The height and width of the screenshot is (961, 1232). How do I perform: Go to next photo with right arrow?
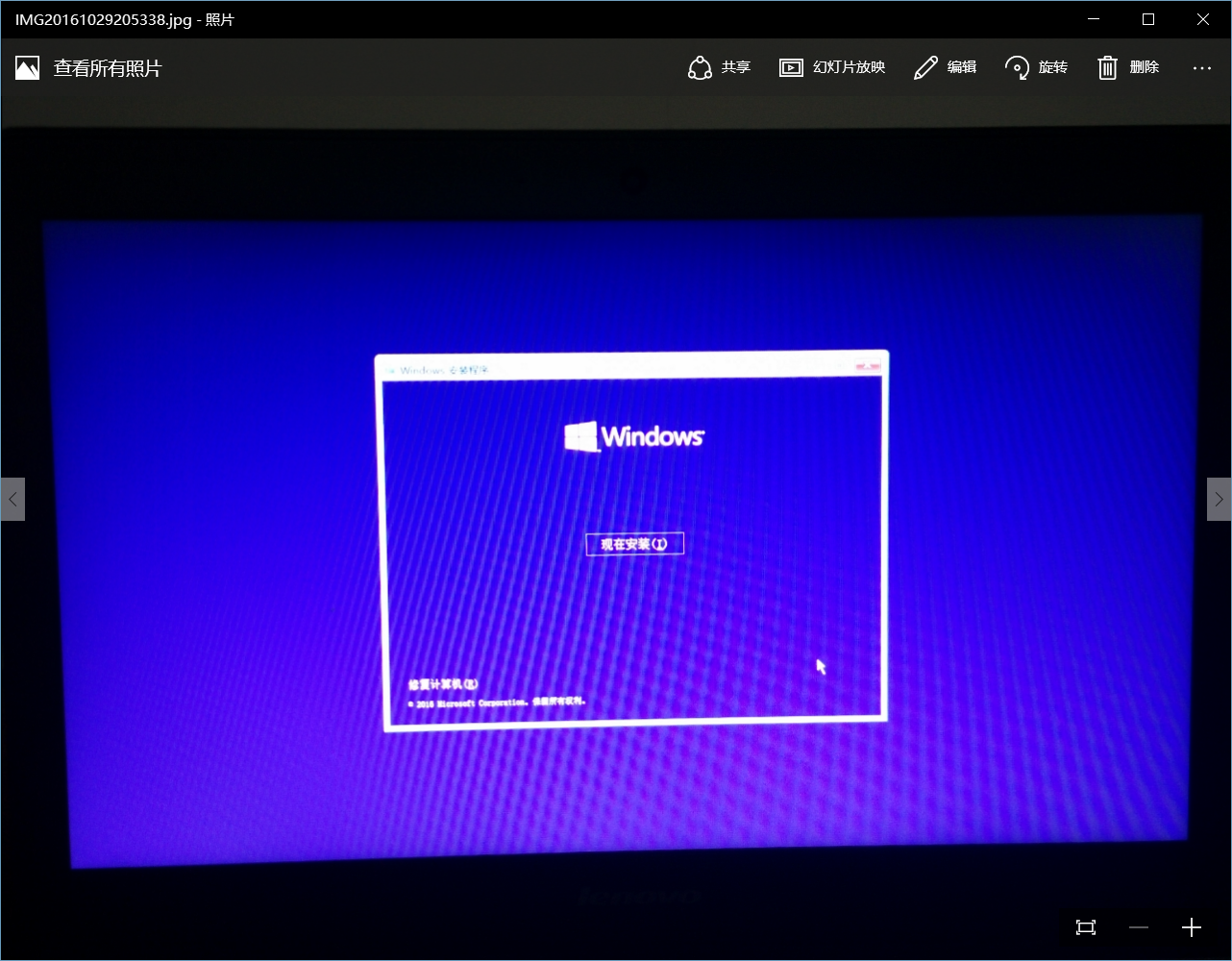click(1219, 499)
